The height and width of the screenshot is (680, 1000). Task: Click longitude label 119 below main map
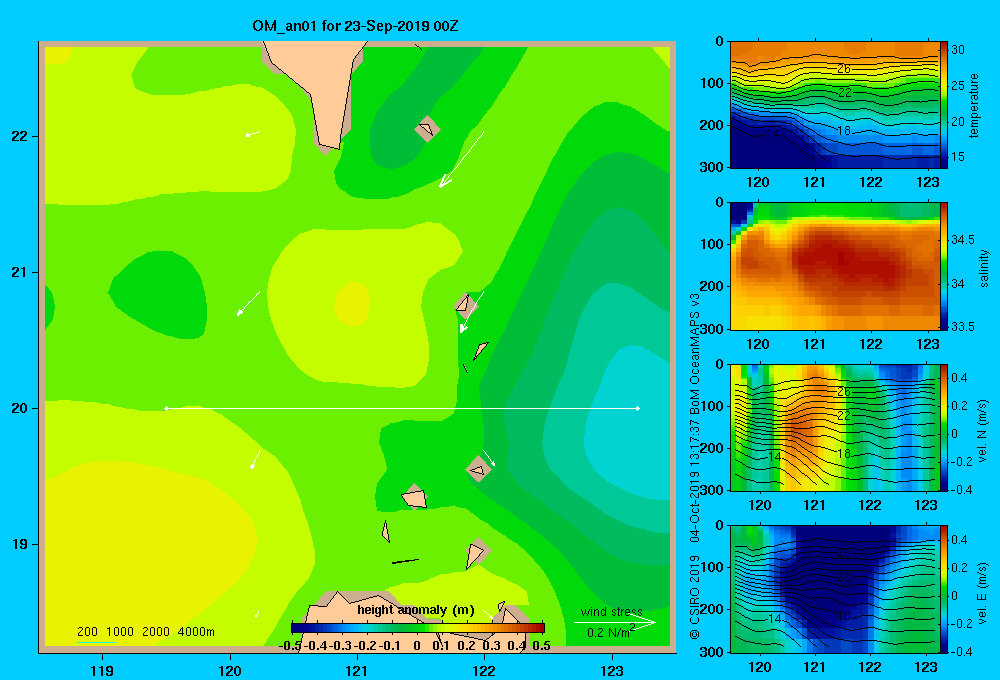pos(102,671)
